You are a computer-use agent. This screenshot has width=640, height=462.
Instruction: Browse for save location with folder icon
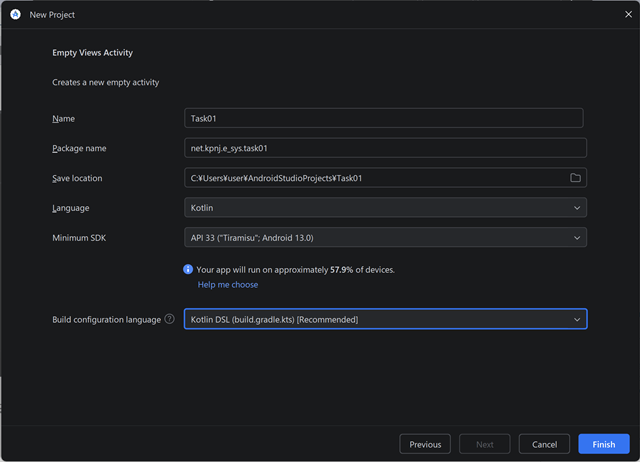tap(575, 178)
